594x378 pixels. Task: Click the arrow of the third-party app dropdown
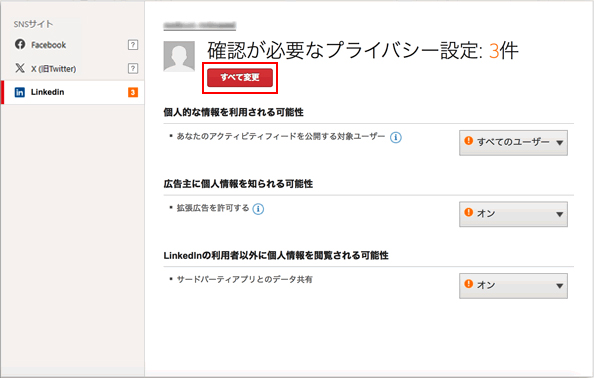tap(560, 286)
